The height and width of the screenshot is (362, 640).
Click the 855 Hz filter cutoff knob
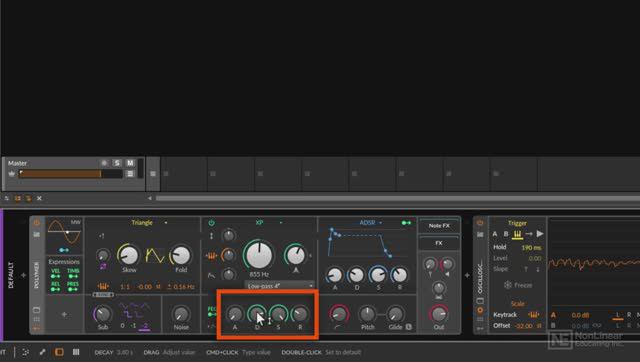coord(259,254)
